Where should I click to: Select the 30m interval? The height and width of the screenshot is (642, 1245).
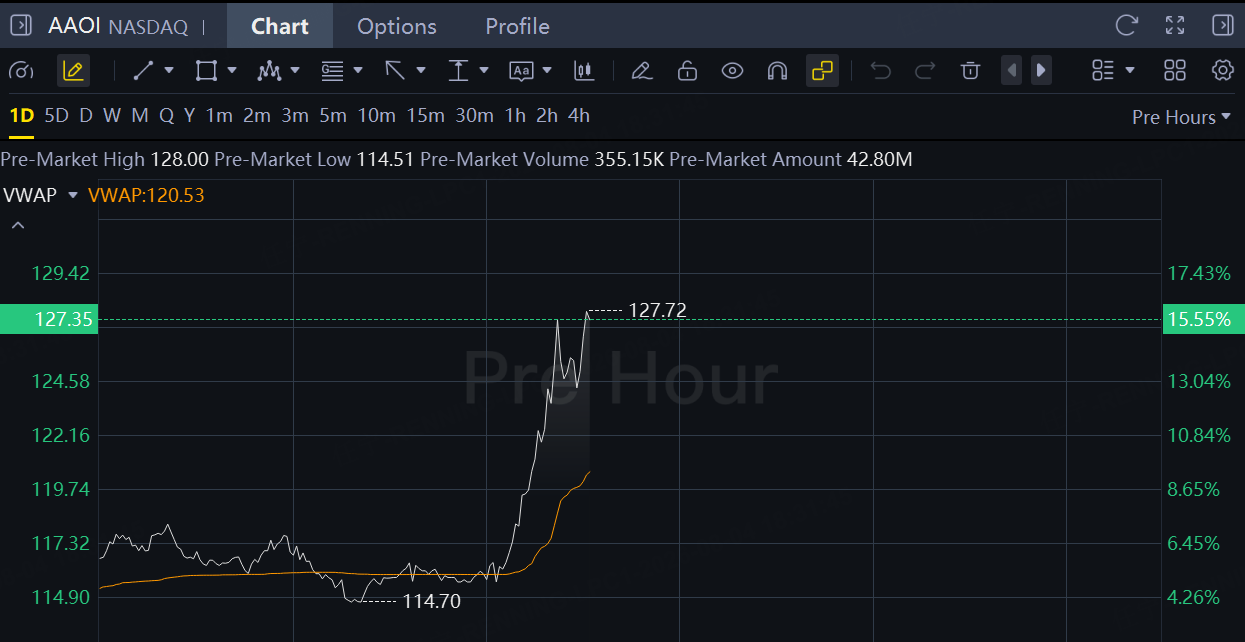(475, 116)
